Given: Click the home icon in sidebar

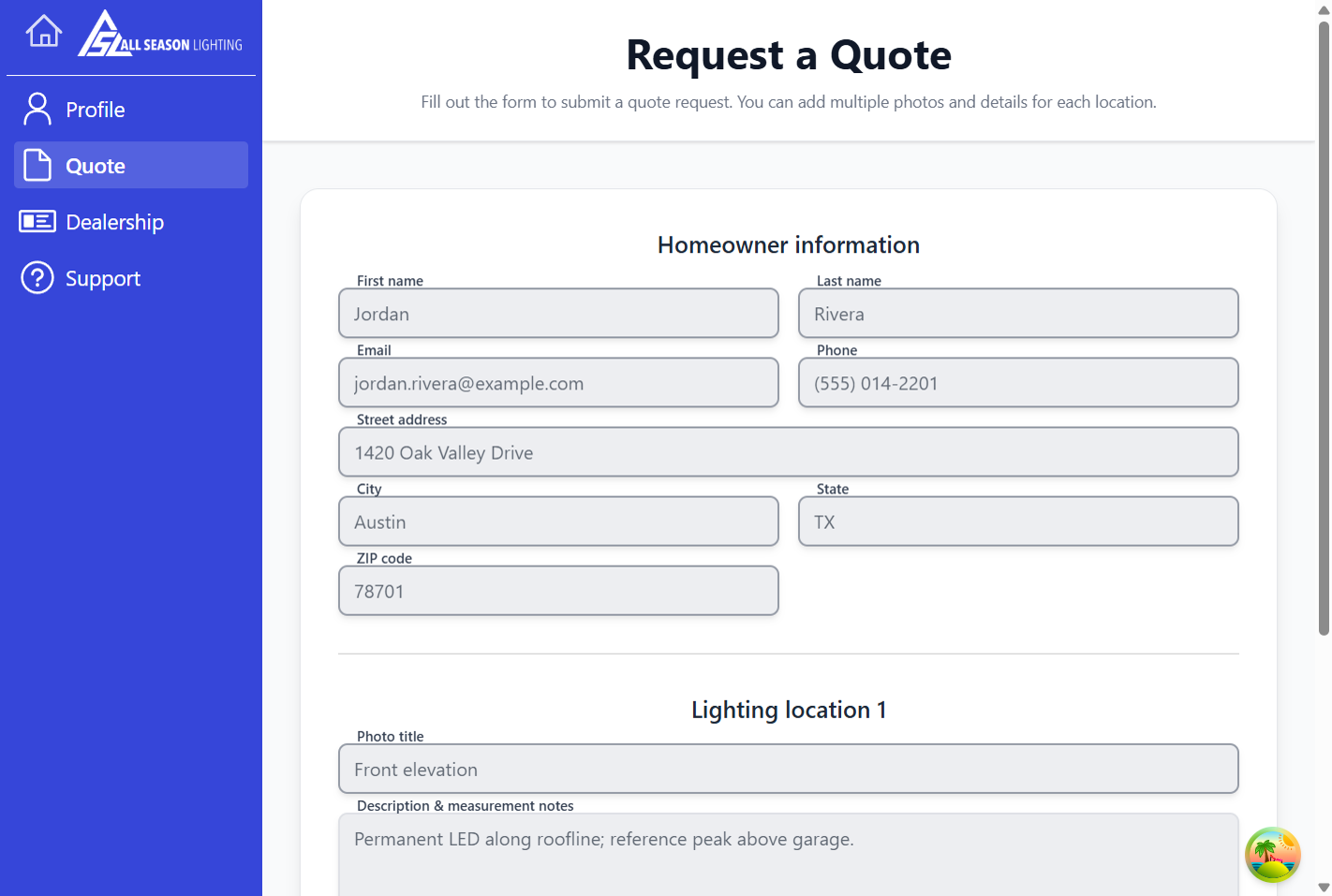Looking at the screenshot, I should [x=44, y=31].
